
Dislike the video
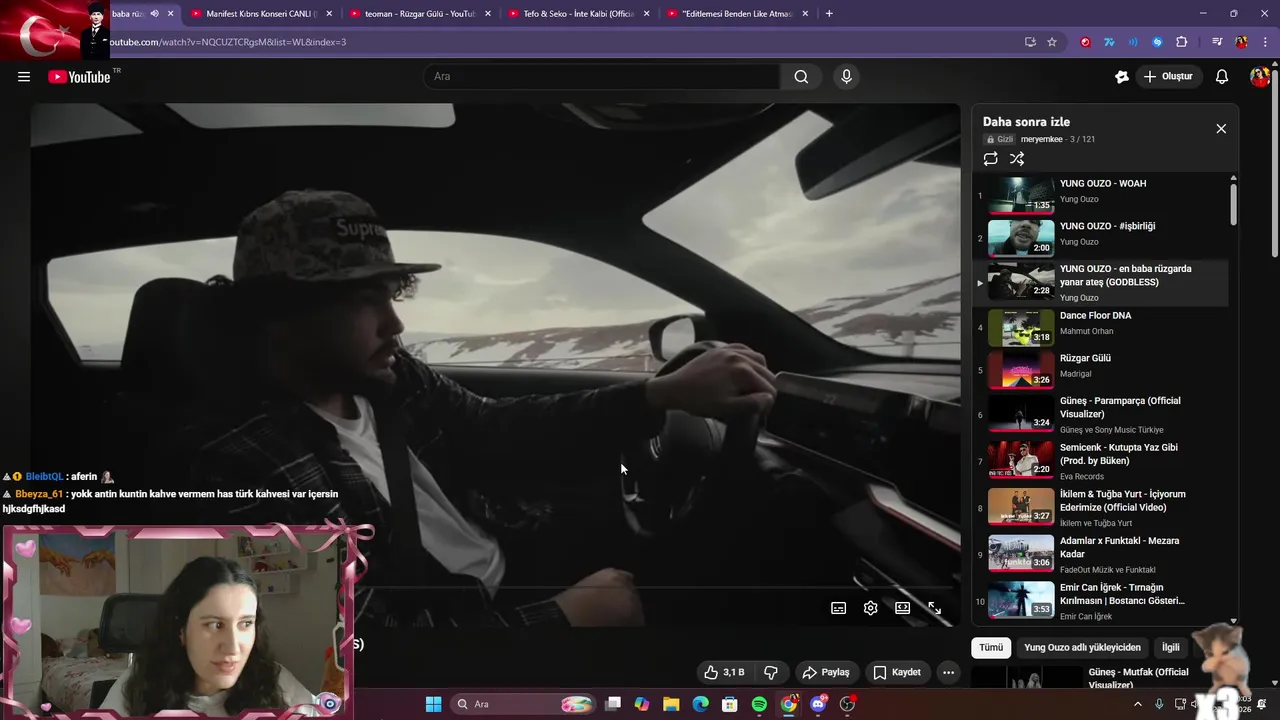pyautogui.click(x=771, y=673)
